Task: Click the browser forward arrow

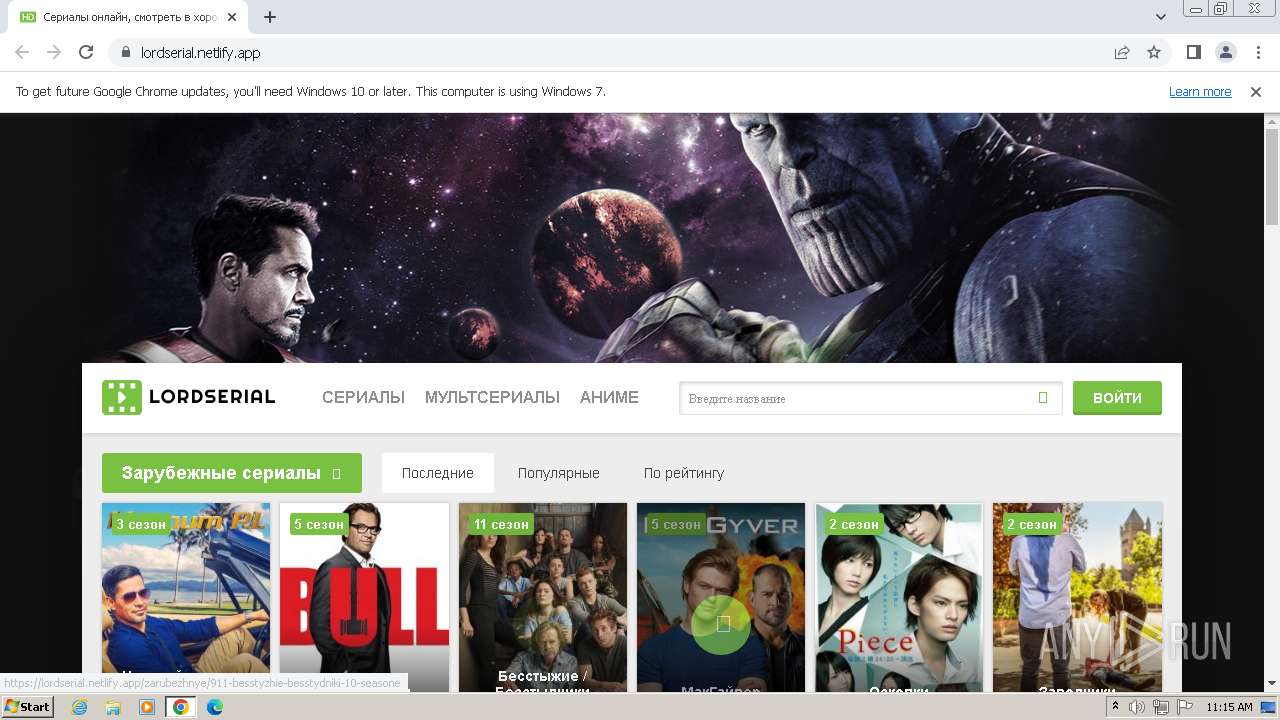Action: [54, 52]
